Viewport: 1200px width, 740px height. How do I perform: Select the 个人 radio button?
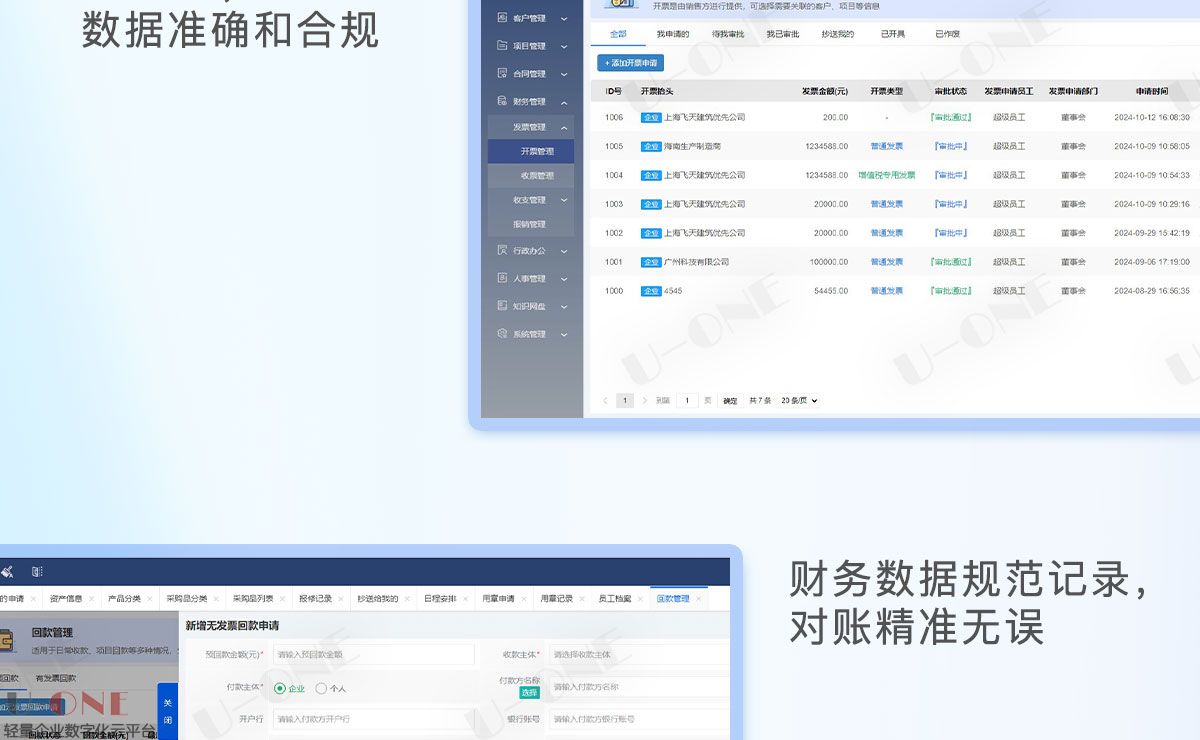coord(321,688)
